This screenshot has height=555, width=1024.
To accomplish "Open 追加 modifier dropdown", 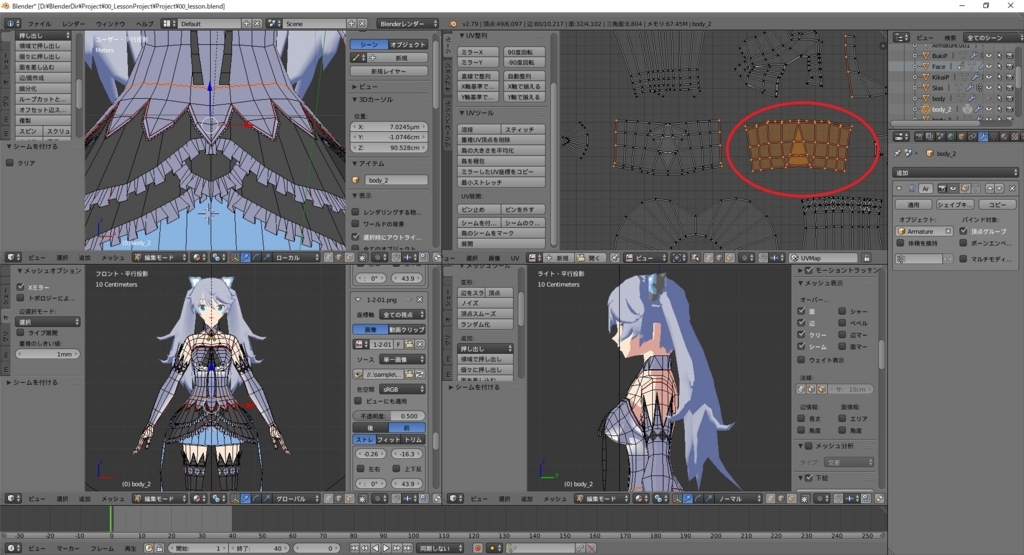I will coord(955,172).
